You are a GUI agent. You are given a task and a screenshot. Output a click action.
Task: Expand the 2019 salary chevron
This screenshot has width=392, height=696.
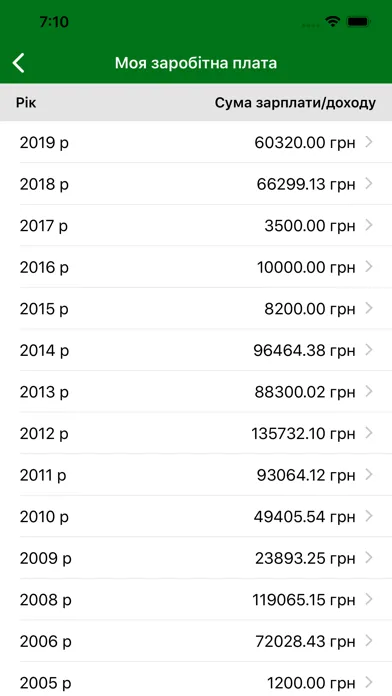click(x=369, y=142)
